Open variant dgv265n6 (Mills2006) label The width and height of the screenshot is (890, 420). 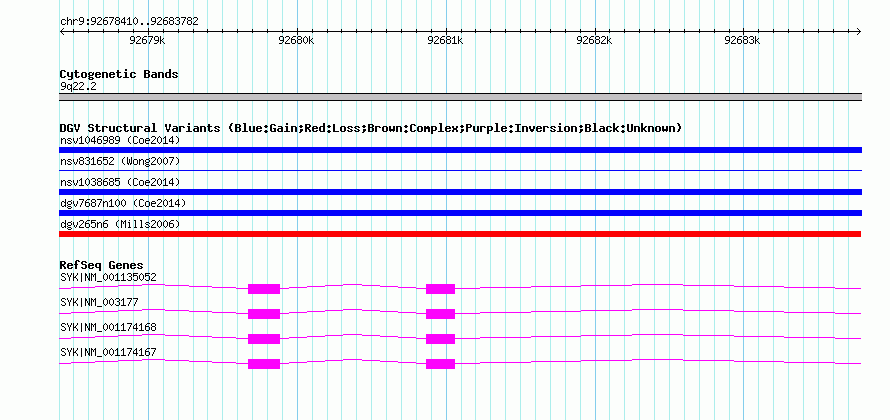(120, 225)
